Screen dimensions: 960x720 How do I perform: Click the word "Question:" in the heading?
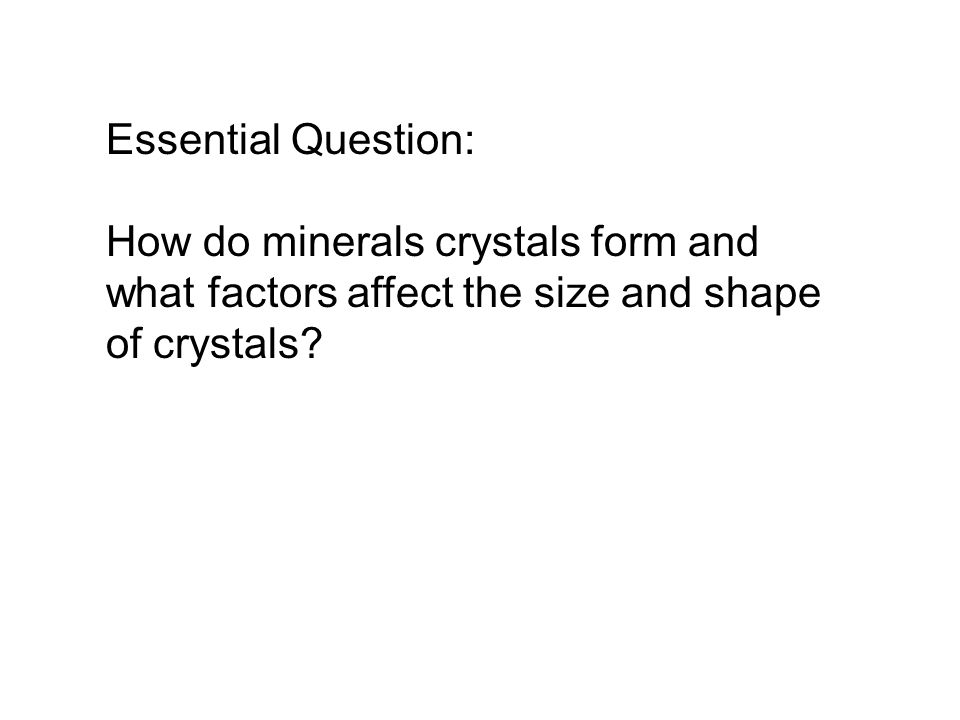(x=383, y=140)
